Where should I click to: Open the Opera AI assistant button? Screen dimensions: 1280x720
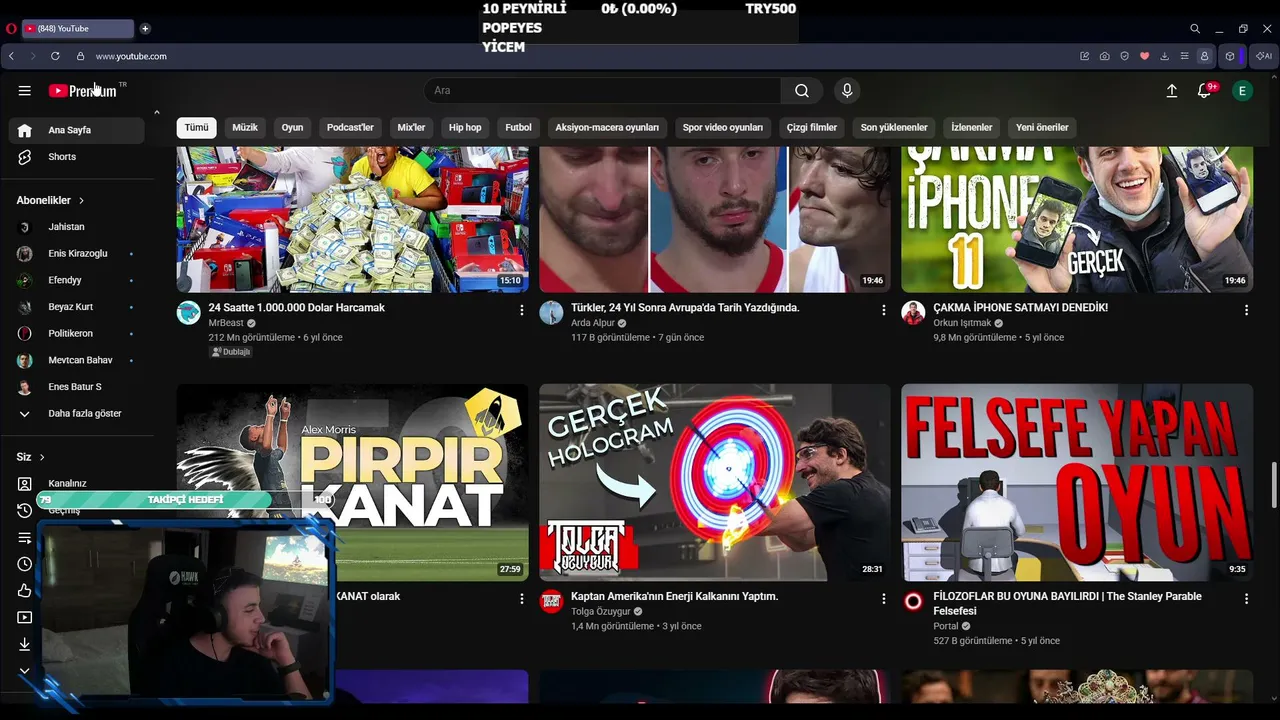pyautogui.click(x=1264, y=56)
